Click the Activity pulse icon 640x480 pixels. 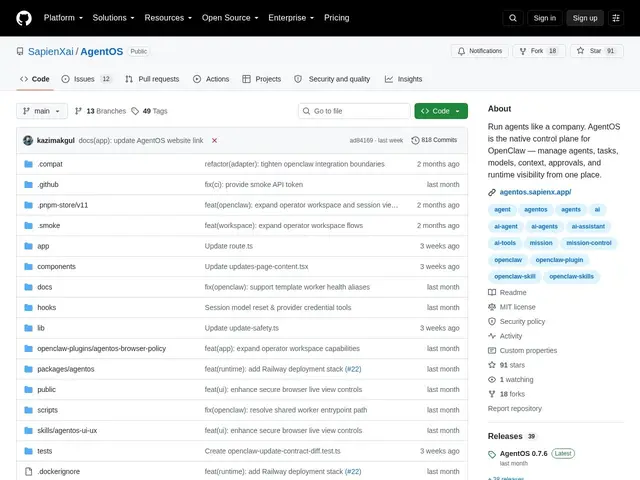coord(492,336)
